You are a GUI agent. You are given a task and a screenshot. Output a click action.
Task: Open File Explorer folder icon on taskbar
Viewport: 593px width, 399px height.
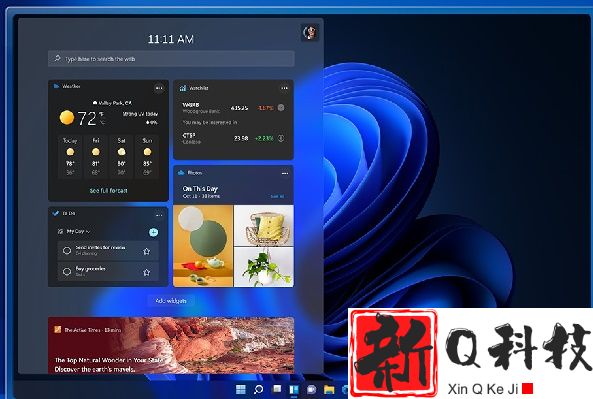click(329, 389)
